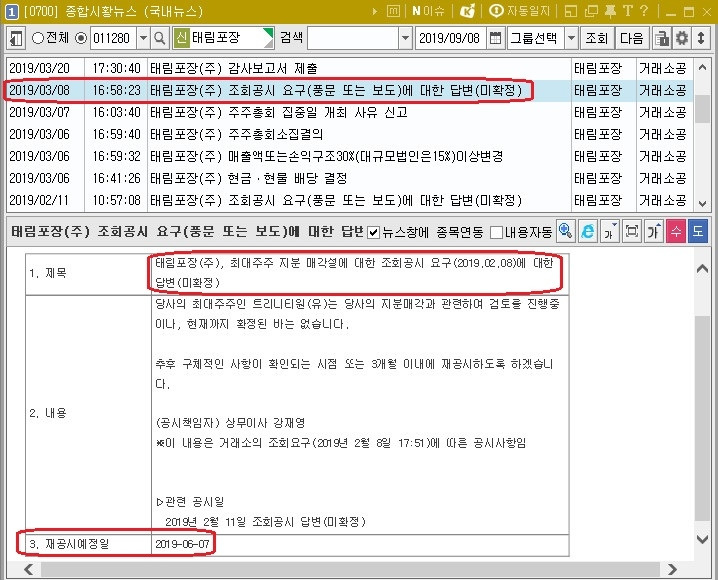
Task: Click the blue 도 sell button
Action: coord(698,231)
